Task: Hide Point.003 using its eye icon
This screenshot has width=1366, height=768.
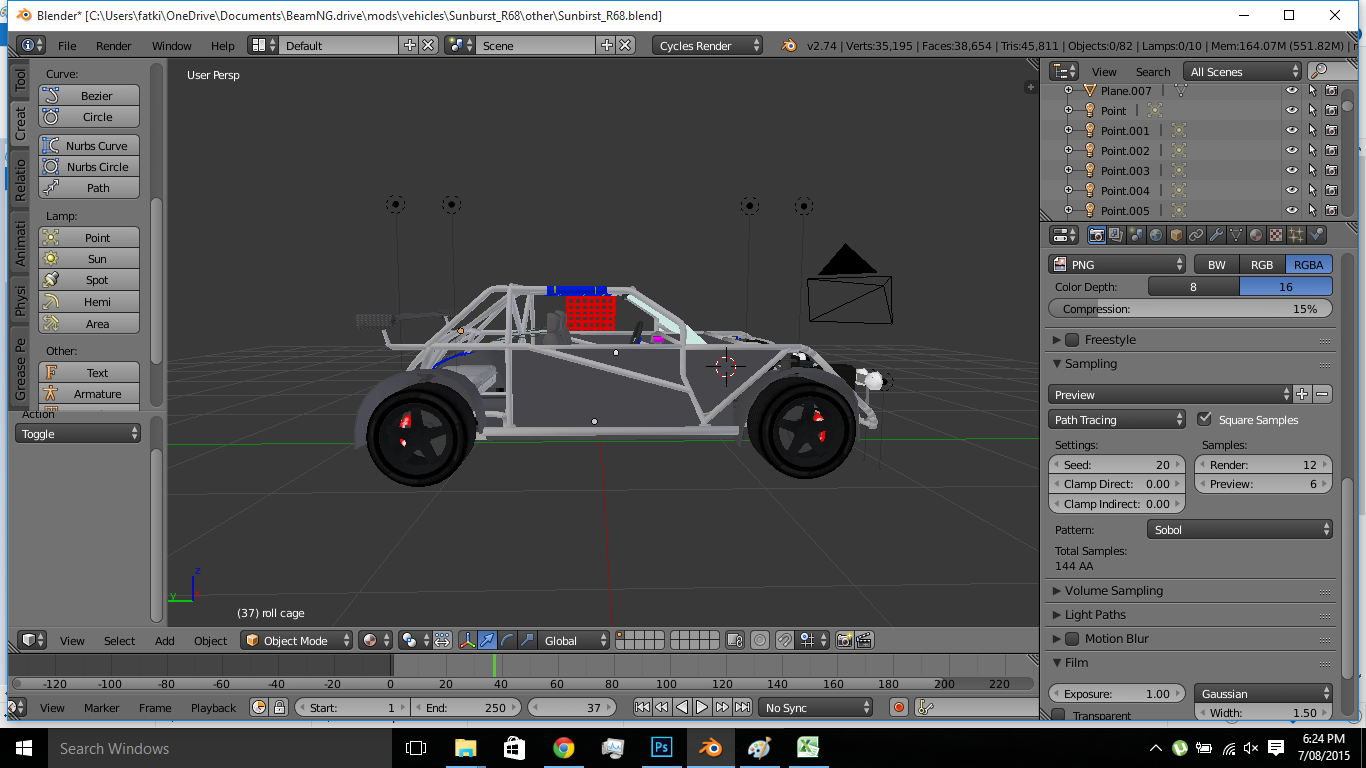Action: coord(1292,171)
